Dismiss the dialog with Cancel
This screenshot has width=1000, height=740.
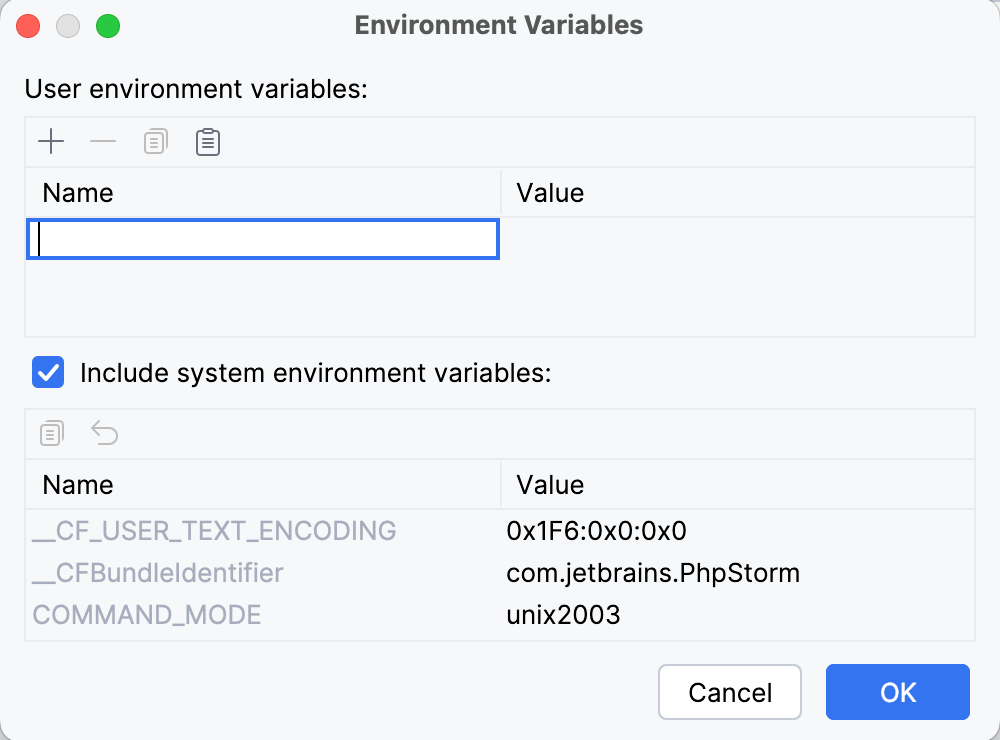(x=729, y=691)
